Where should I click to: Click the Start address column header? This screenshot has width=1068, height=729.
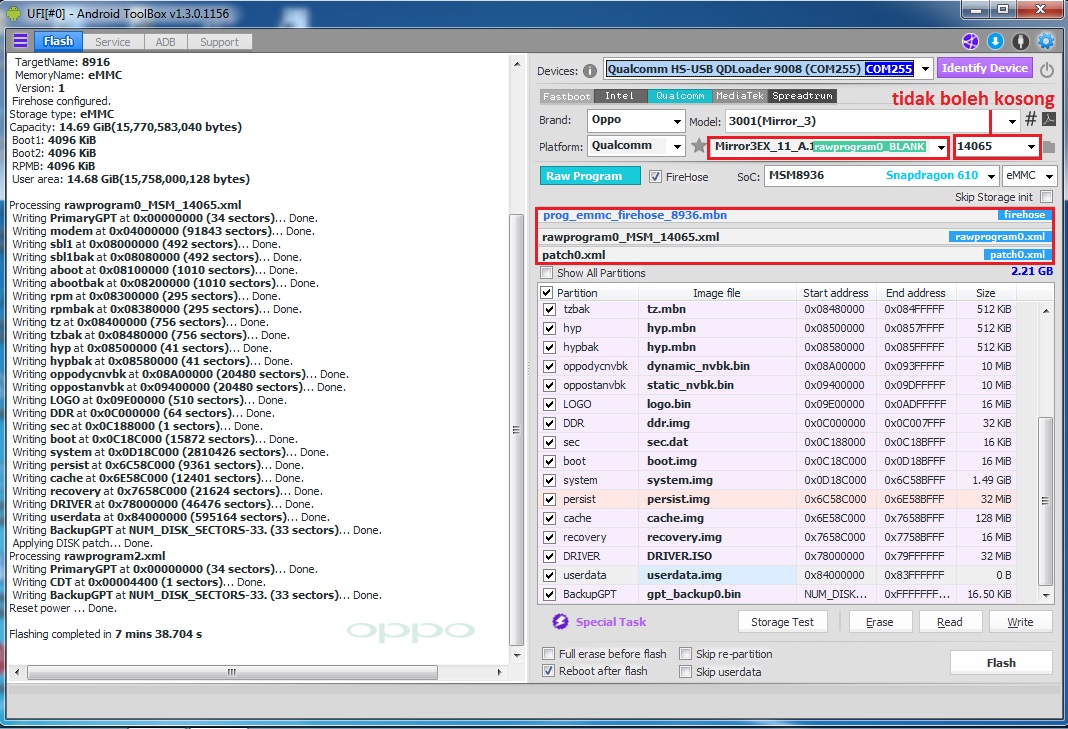[x=835, y=293]
